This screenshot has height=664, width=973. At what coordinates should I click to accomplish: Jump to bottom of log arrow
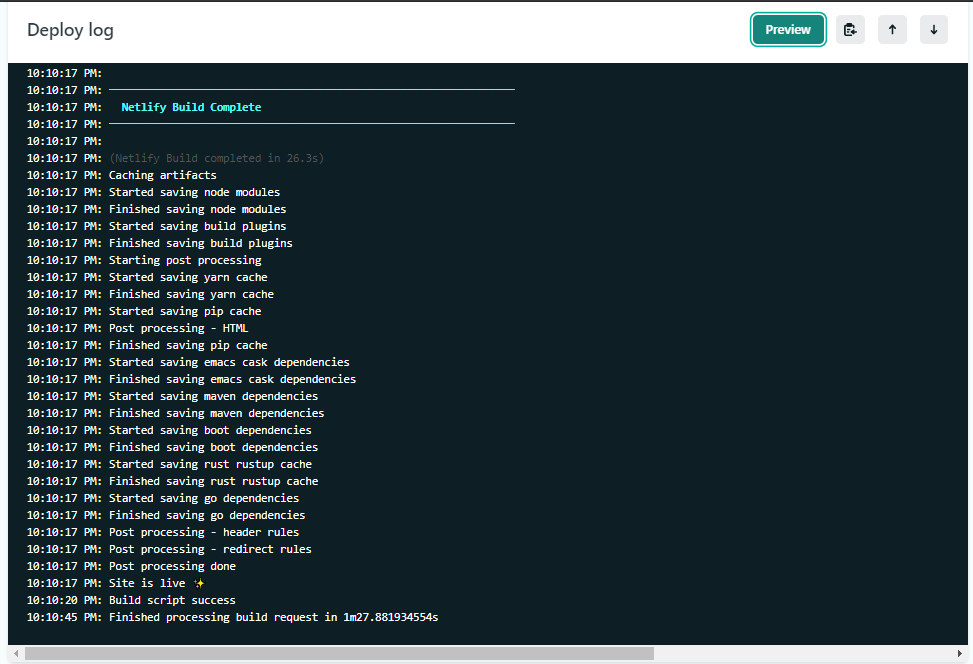[x=933, y=30]
